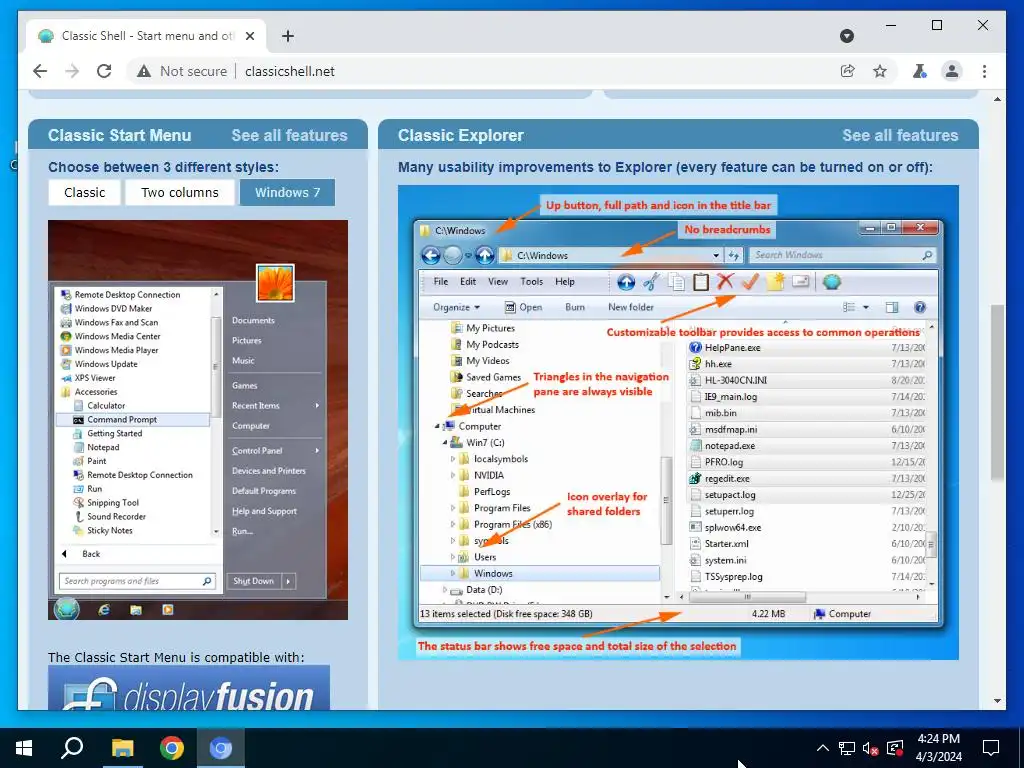Click Search Windows box in Explorer screenshot
Viewport: 1024px width, 768px height.
tap(842, 255)
